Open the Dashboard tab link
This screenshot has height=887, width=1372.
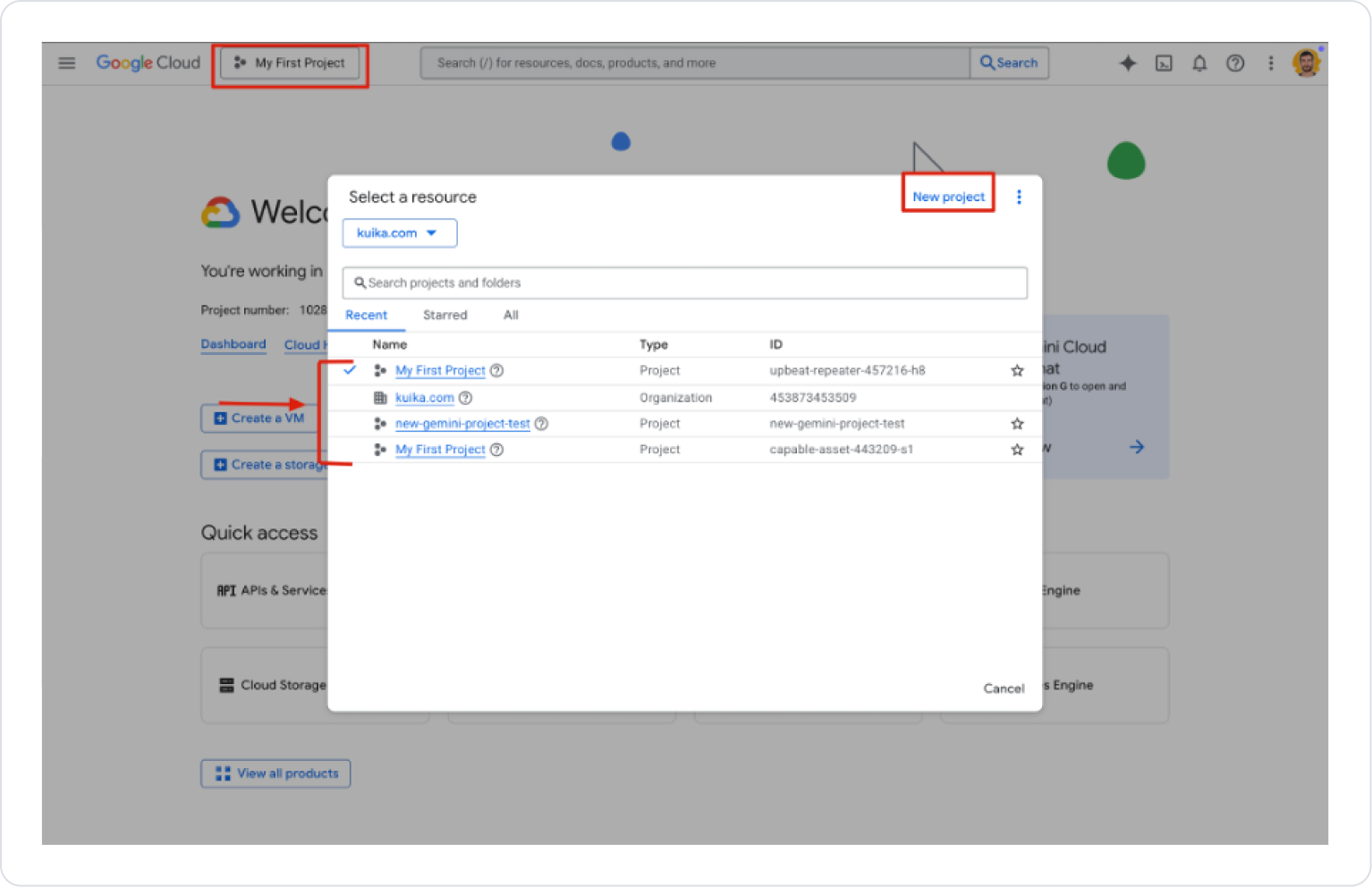pos(233,344)
